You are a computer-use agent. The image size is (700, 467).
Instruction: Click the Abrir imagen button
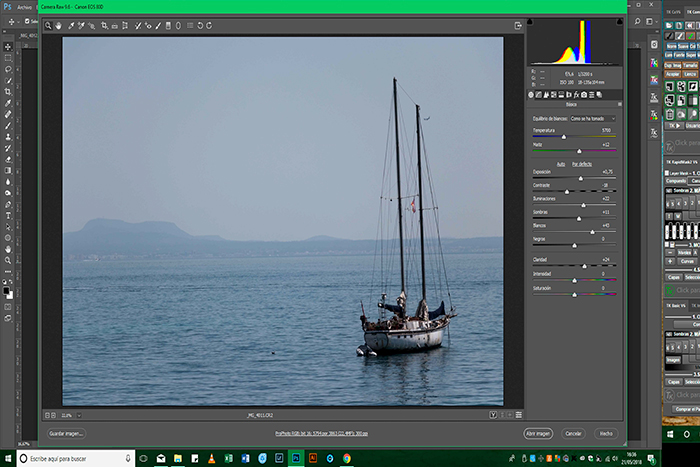pos(537,434)
